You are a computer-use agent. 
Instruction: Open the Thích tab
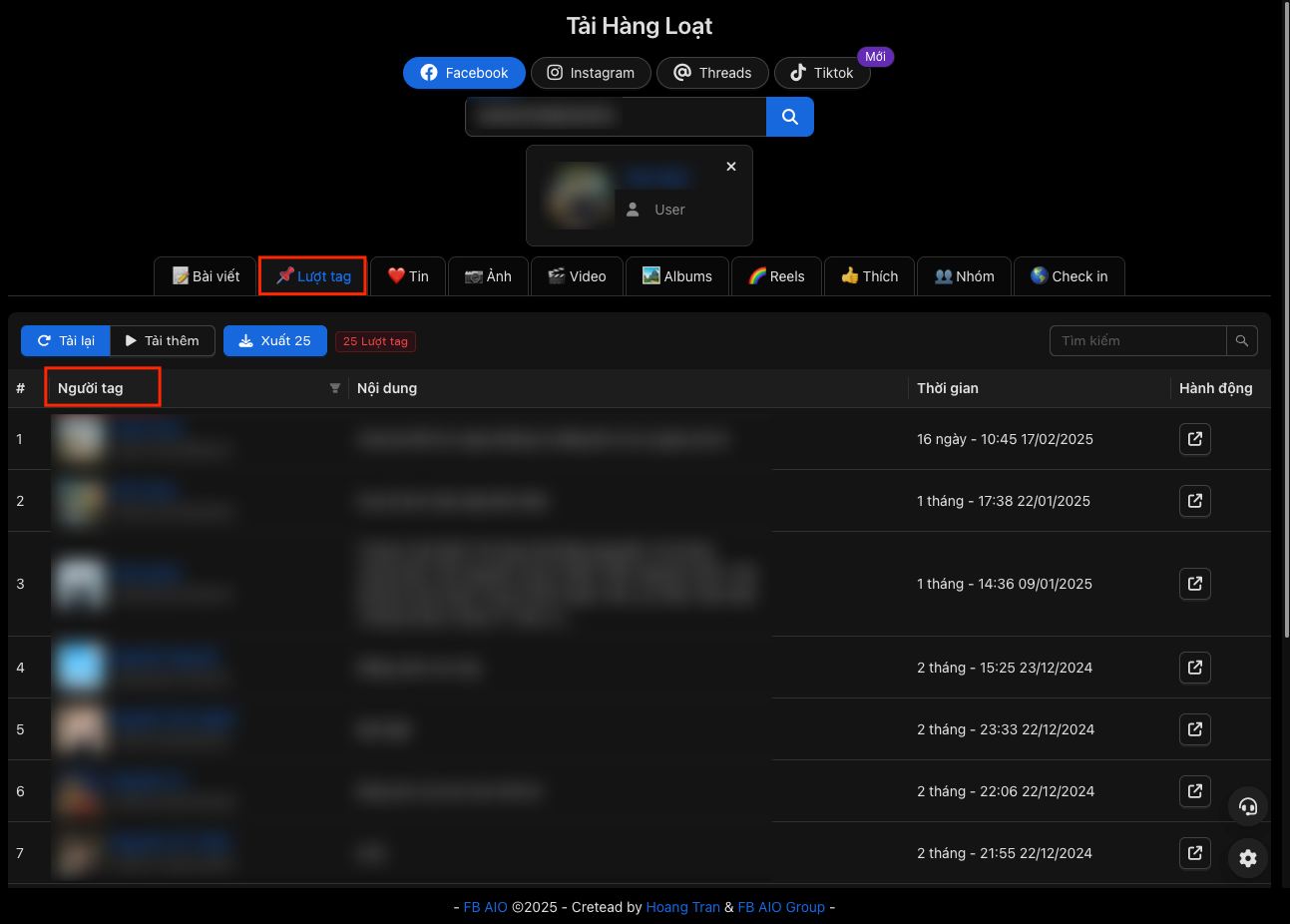click(x=869, y=276)
